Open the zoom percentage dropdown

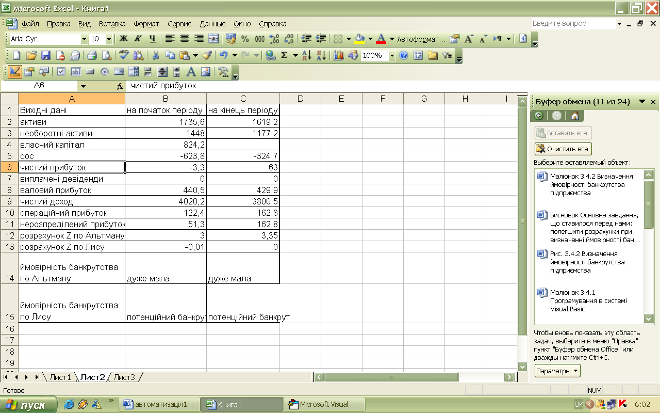click(390, 55)
